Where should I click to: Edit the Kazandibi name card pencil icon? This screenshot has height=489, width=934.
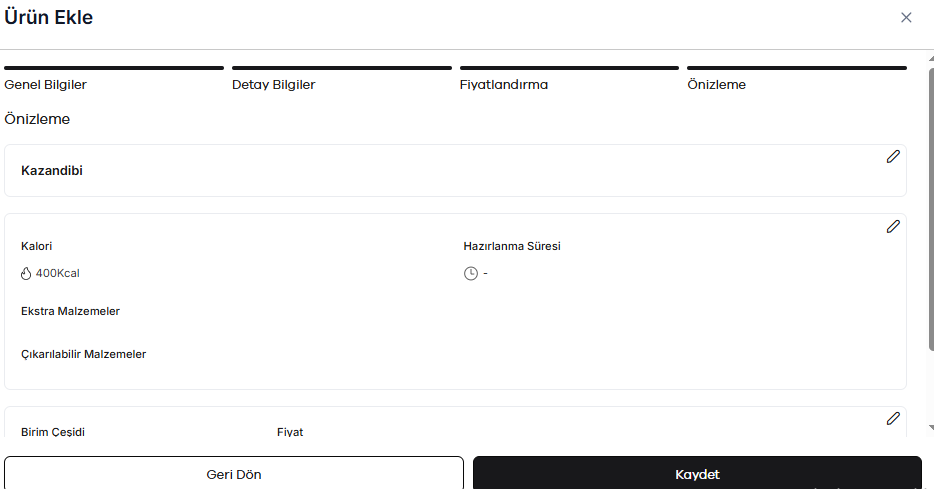point(893,157)
